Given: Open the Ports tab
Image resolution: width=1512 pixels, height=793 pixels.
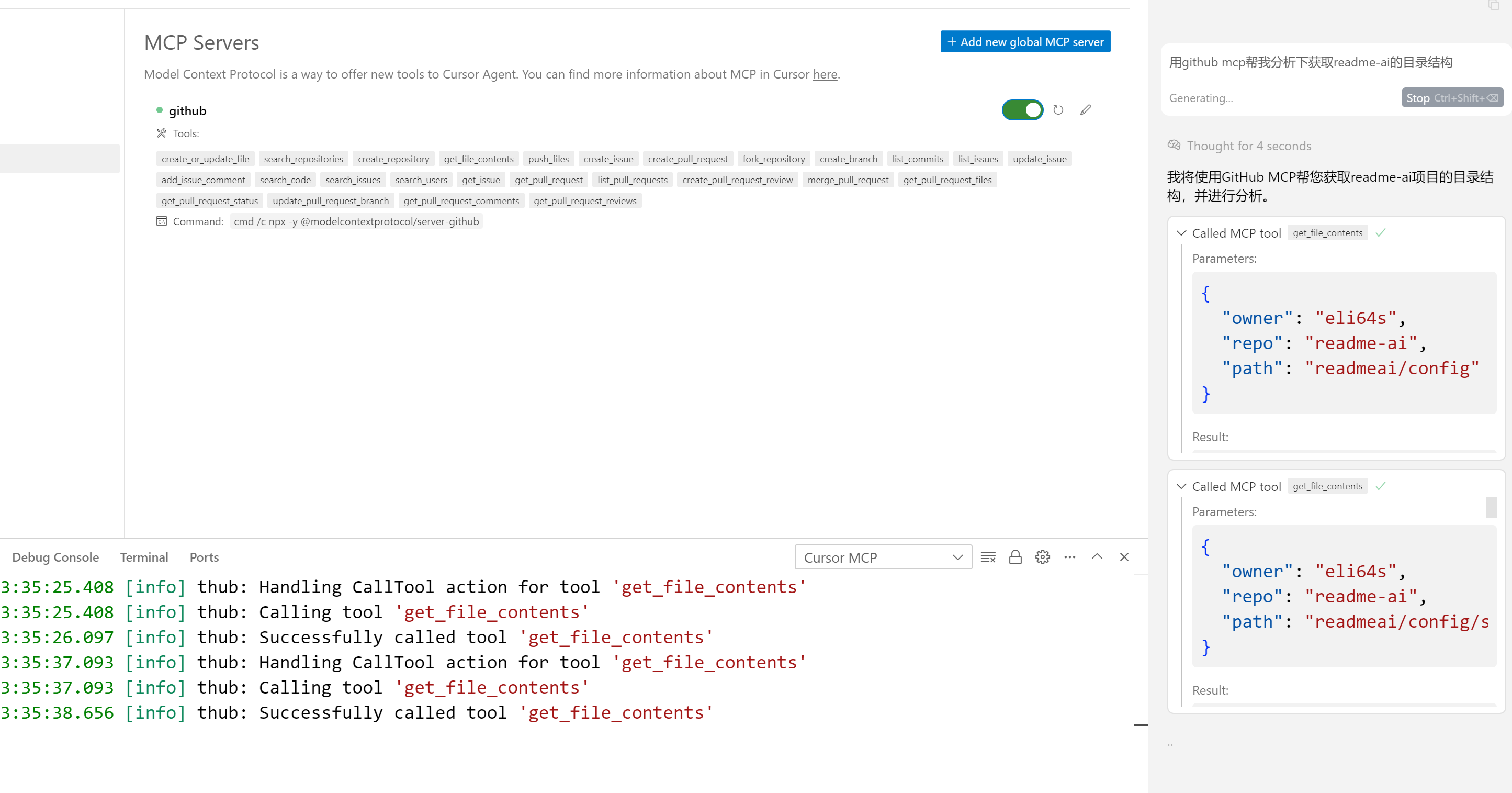Looking at the screenshot, I should (204, 557).
